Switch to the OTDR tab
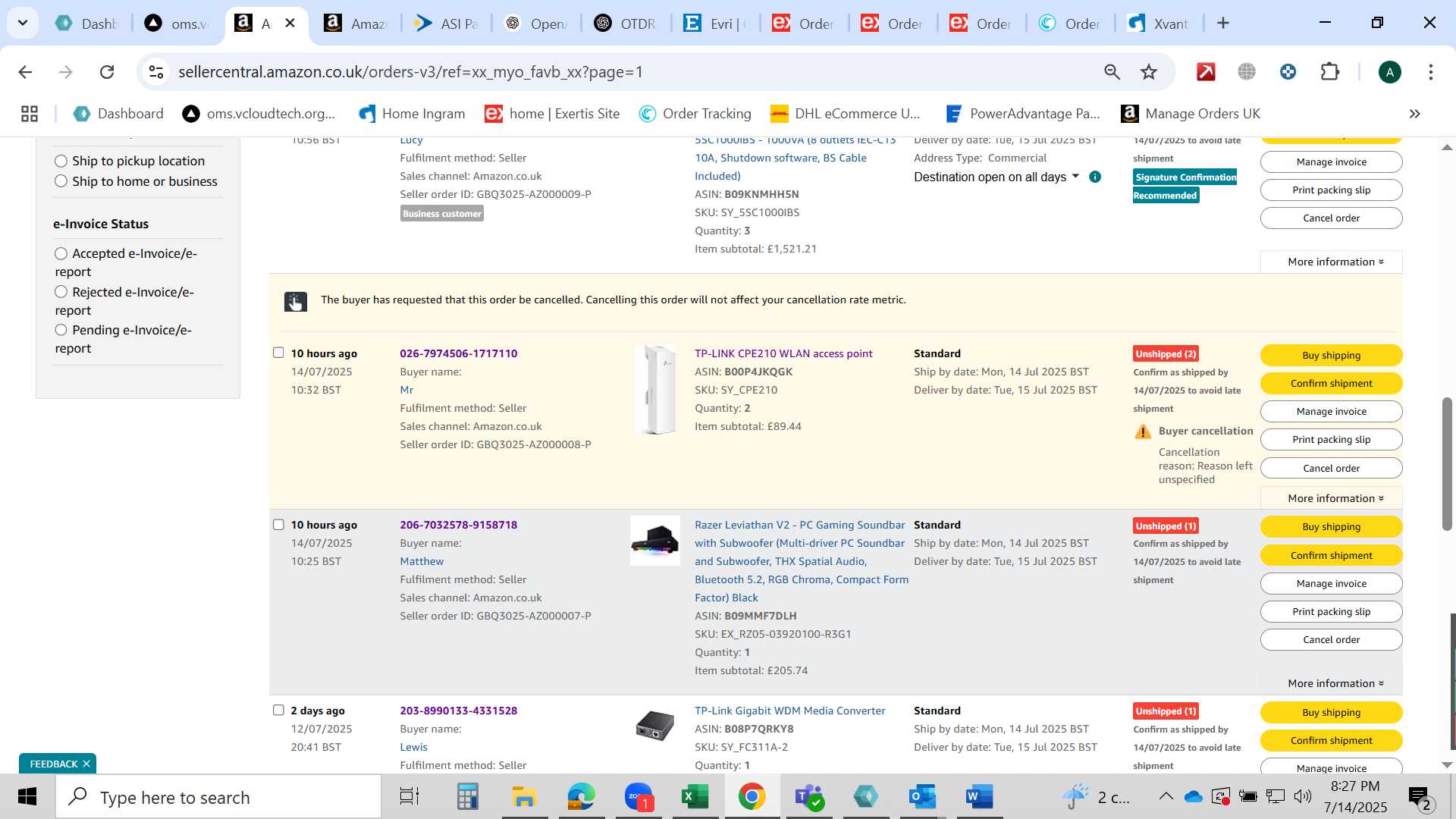Image resolution: width=1456 pixels, height=819 pixels. [x=625, y=24]
